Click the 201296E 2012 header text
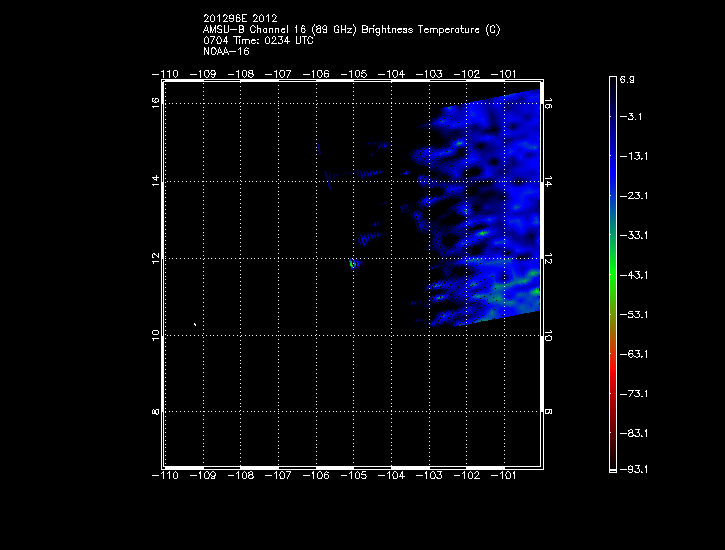725x550 pixels. pyautogui.click(x=240, y=19)
